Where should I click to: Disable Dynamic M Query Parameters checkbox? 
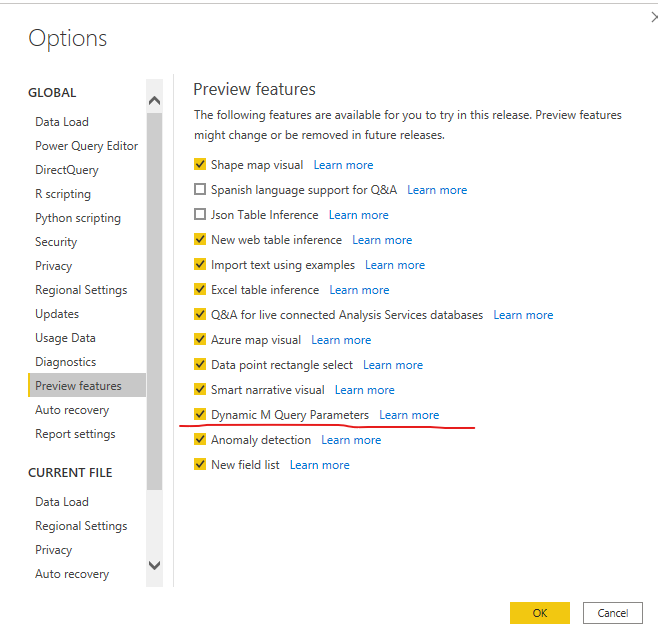pos(200,414)
